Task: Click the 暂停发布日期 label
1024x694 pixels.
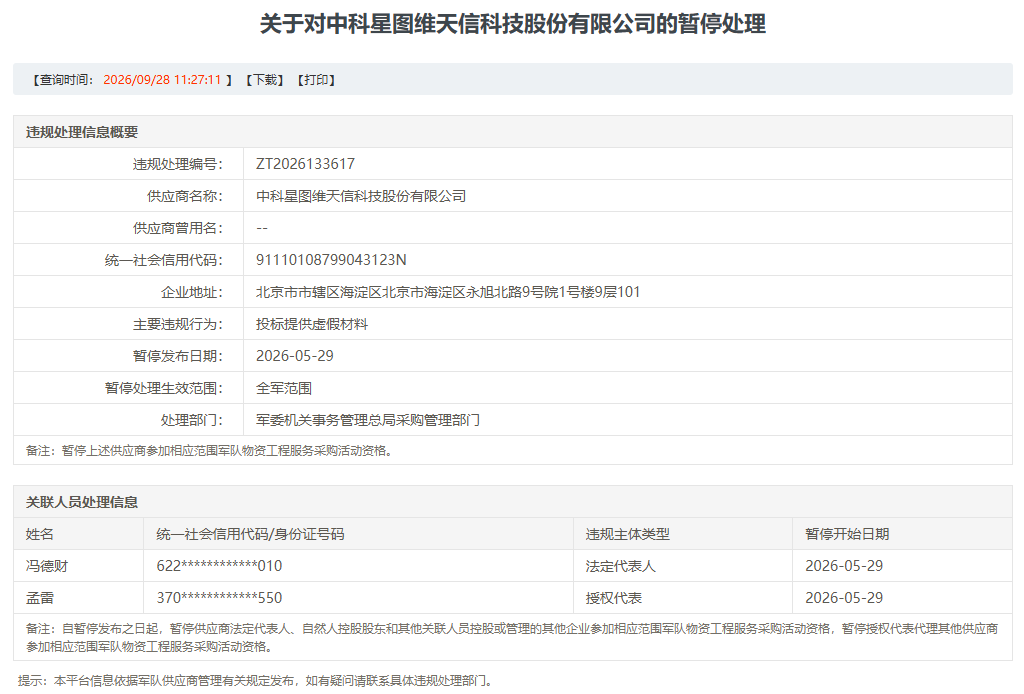Action: (x=178, y=356)
